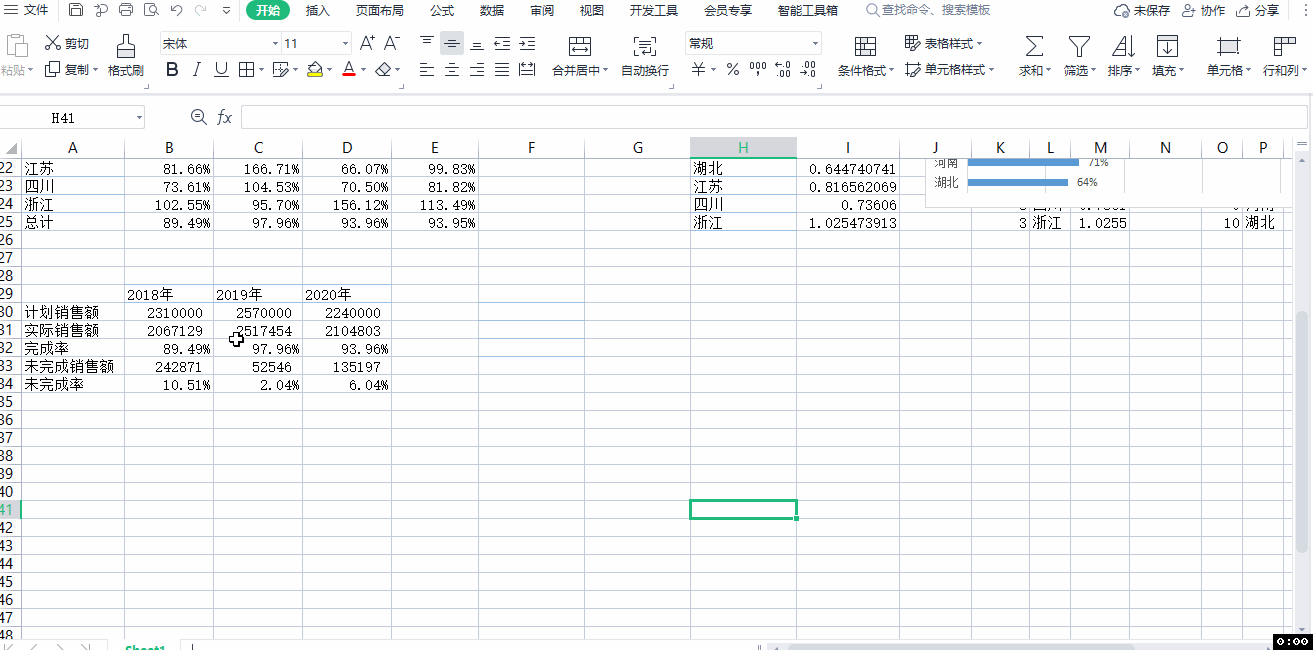Click the Cut (剪切) scissors button
Viewport: 1313px width, 650px height.
66,43
